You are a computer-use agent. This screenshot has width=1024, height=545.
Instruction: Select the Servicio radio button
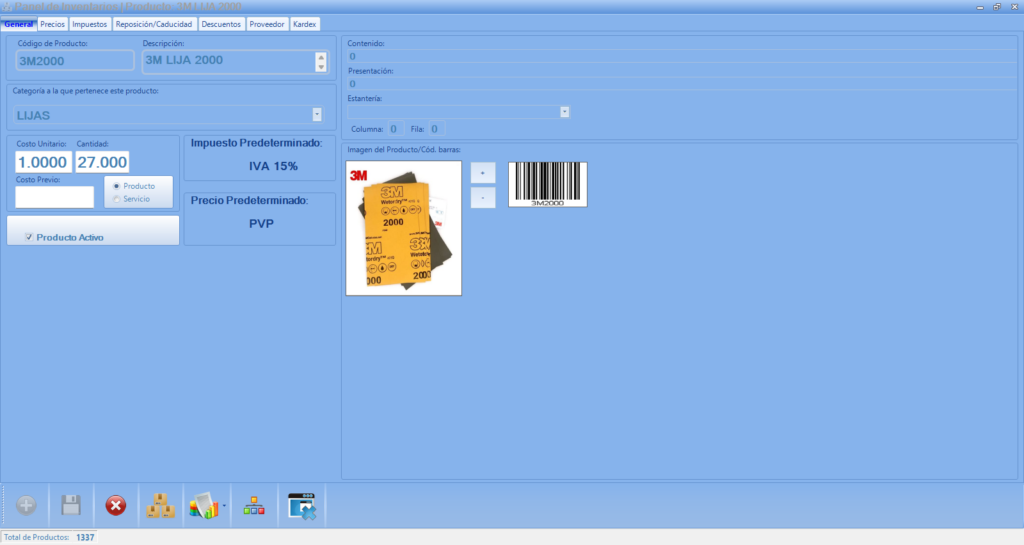[117, 199]
